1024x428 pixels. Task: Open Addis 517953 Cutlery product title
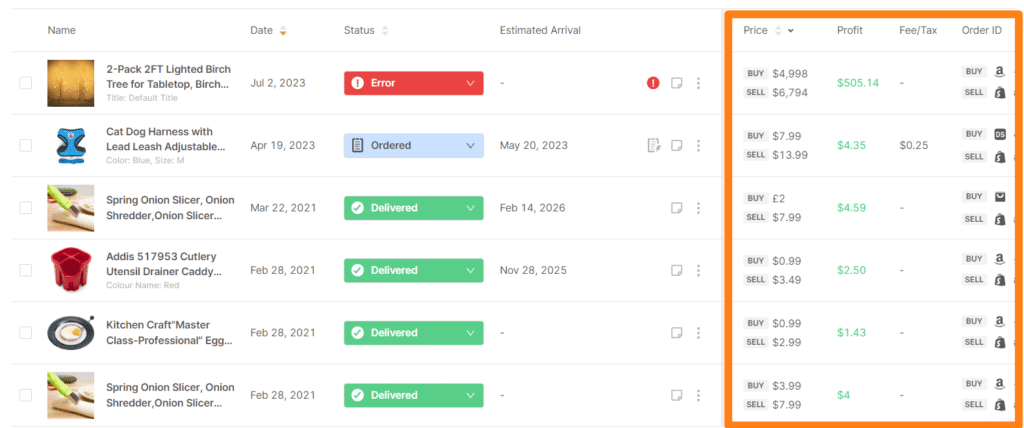166,264
